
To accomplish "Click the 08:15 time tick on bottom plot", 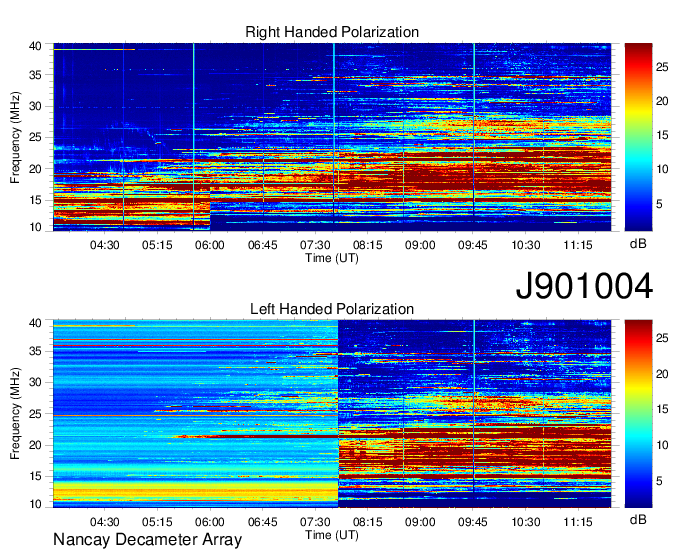I will pos(368,522).
